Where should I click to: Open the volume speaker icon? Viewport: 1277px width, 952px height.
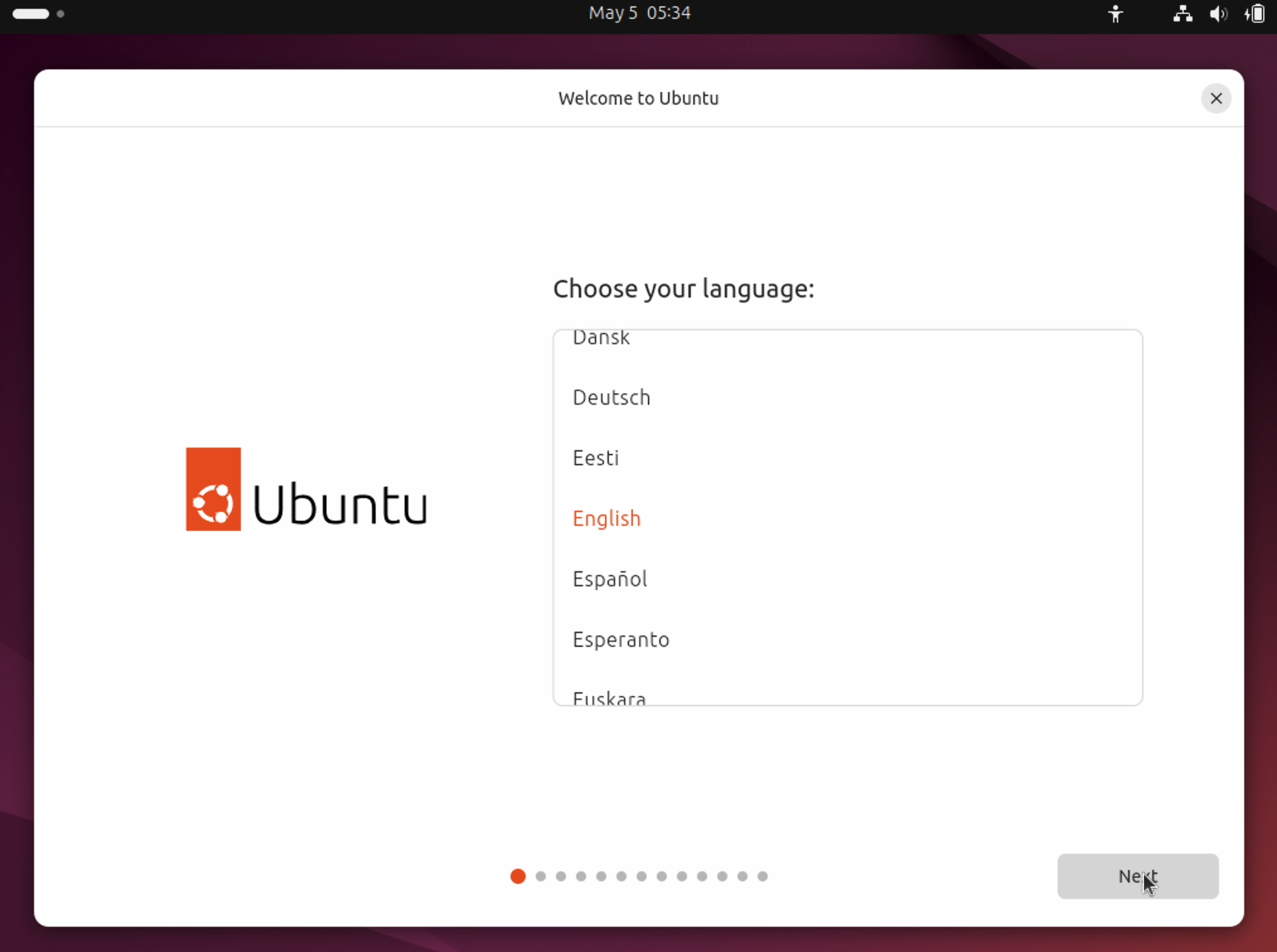[x=1218, y=14]
